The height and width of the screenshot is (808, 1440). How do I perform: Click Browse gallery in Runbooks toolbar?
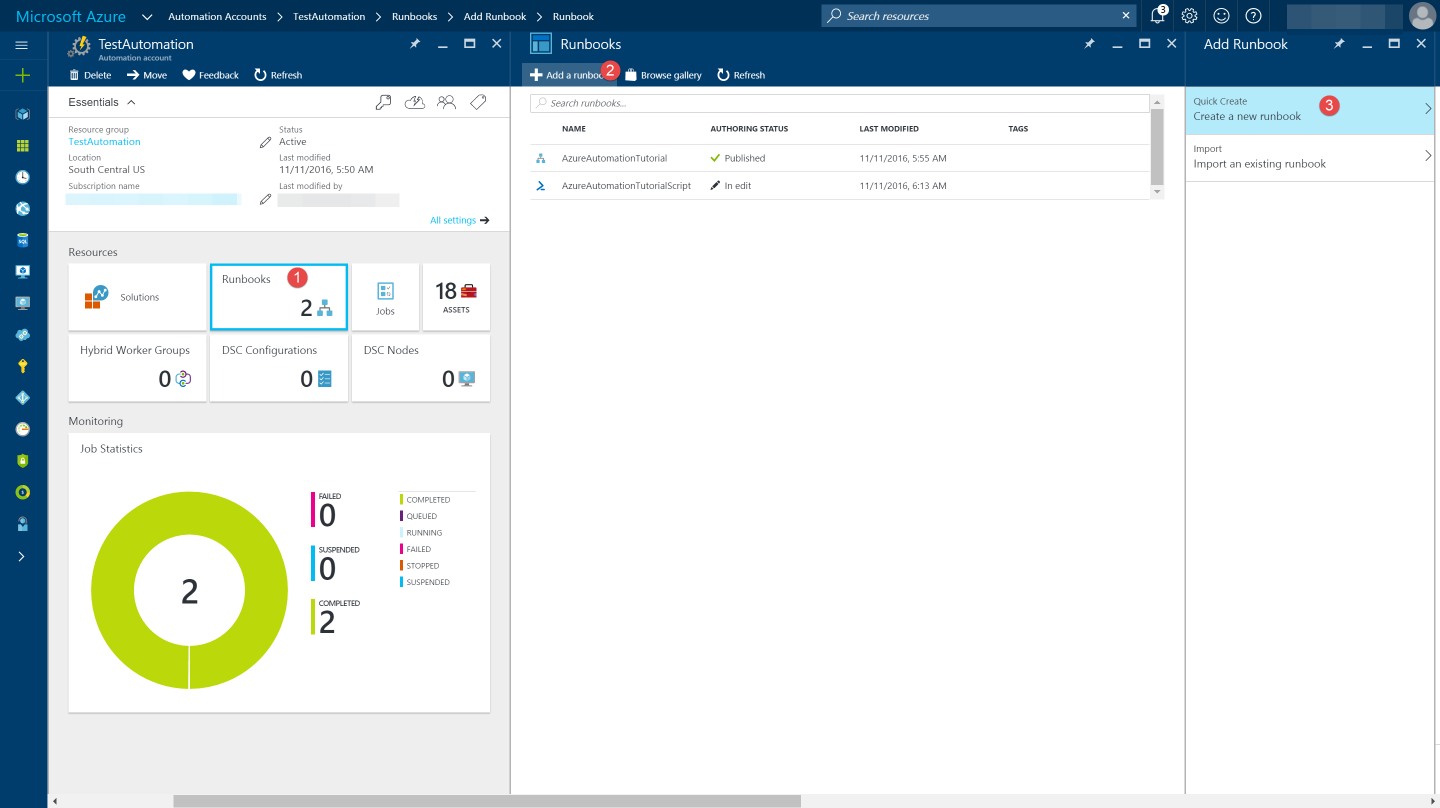click(x=664, y=75)
